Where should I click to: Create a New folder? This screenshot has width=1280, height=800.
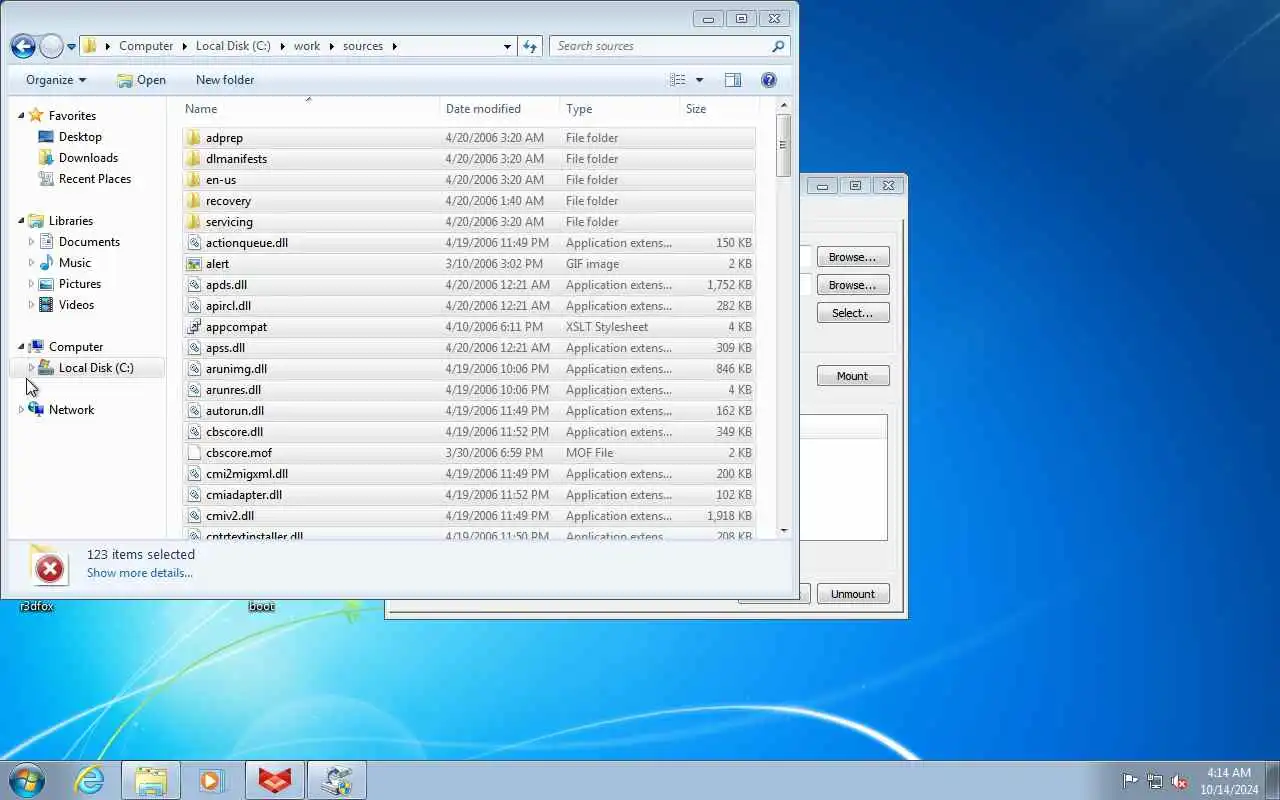point(225,80)
